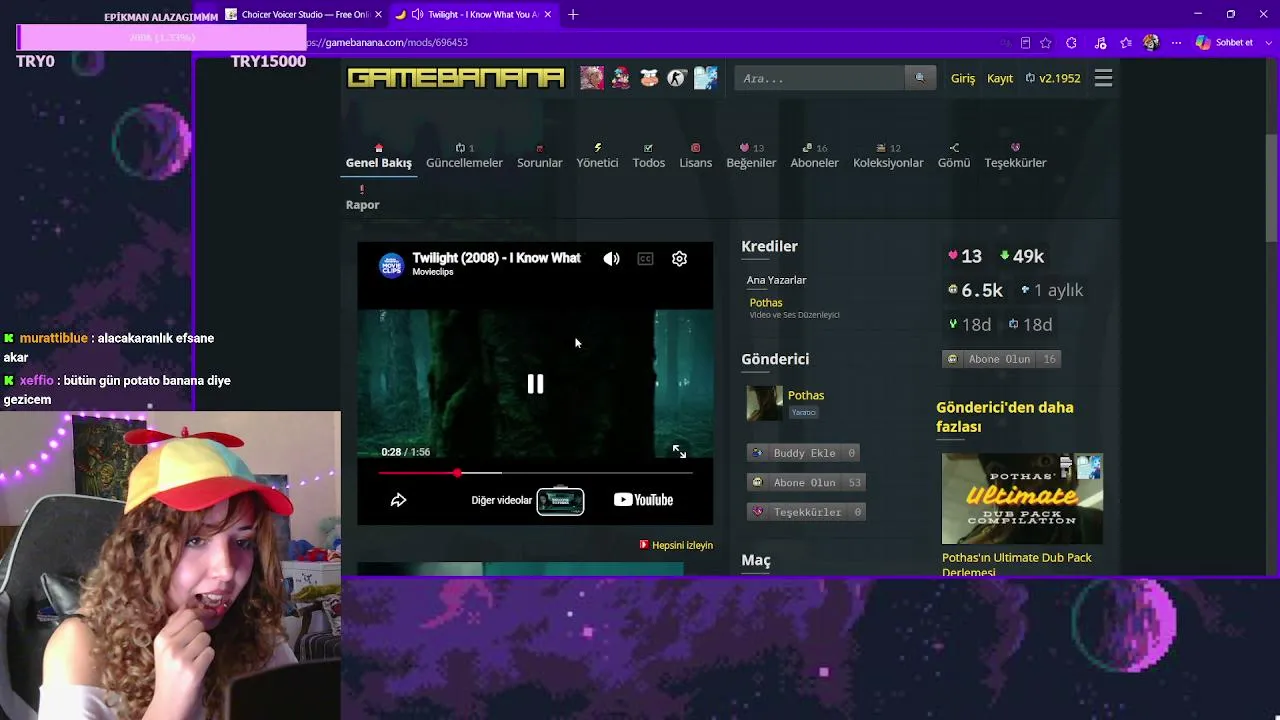This screenshot has width=1280, height=720.
Task: Open the Counter-Strike game shortcut icon
Action: (x=677, y=78)
